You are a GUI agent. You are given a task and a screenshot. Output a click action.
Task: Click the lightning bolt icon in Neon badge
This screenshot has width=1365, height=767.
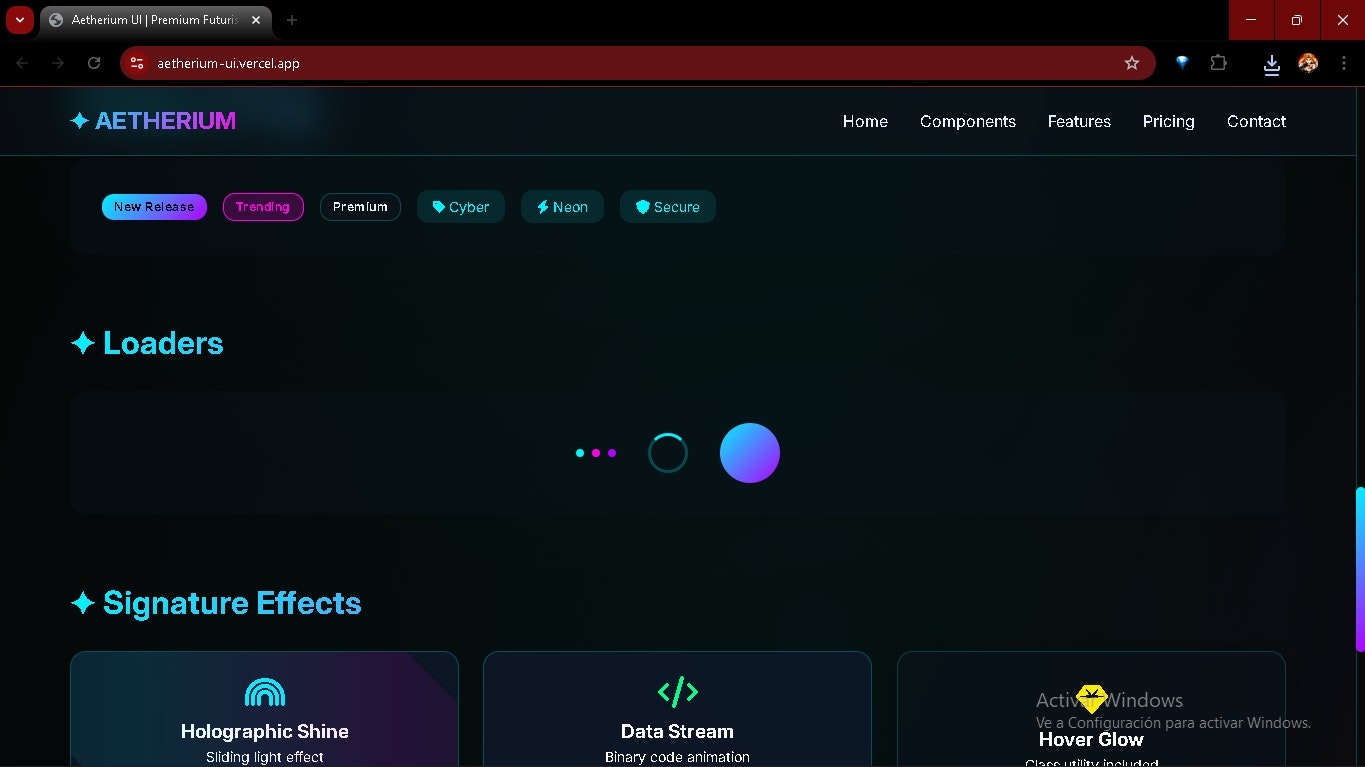543,207
